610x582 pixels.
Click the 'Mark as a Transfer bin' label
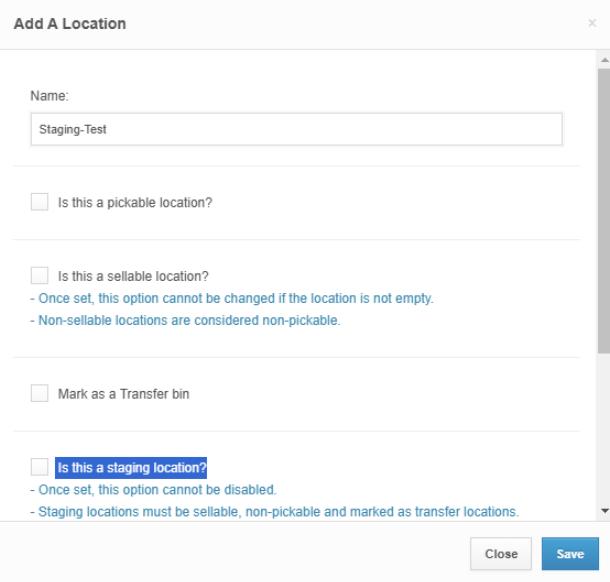coord(124,394)
